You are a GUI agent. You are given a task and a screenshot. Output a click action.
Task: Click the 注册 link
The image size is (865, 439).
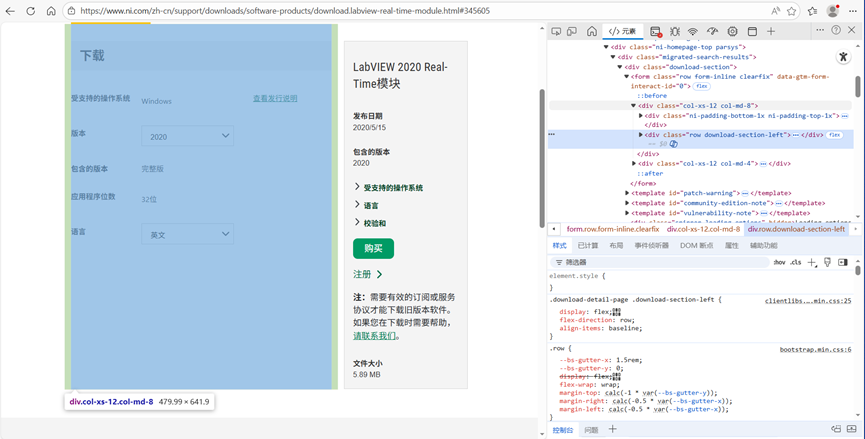[x=367, y=274]
